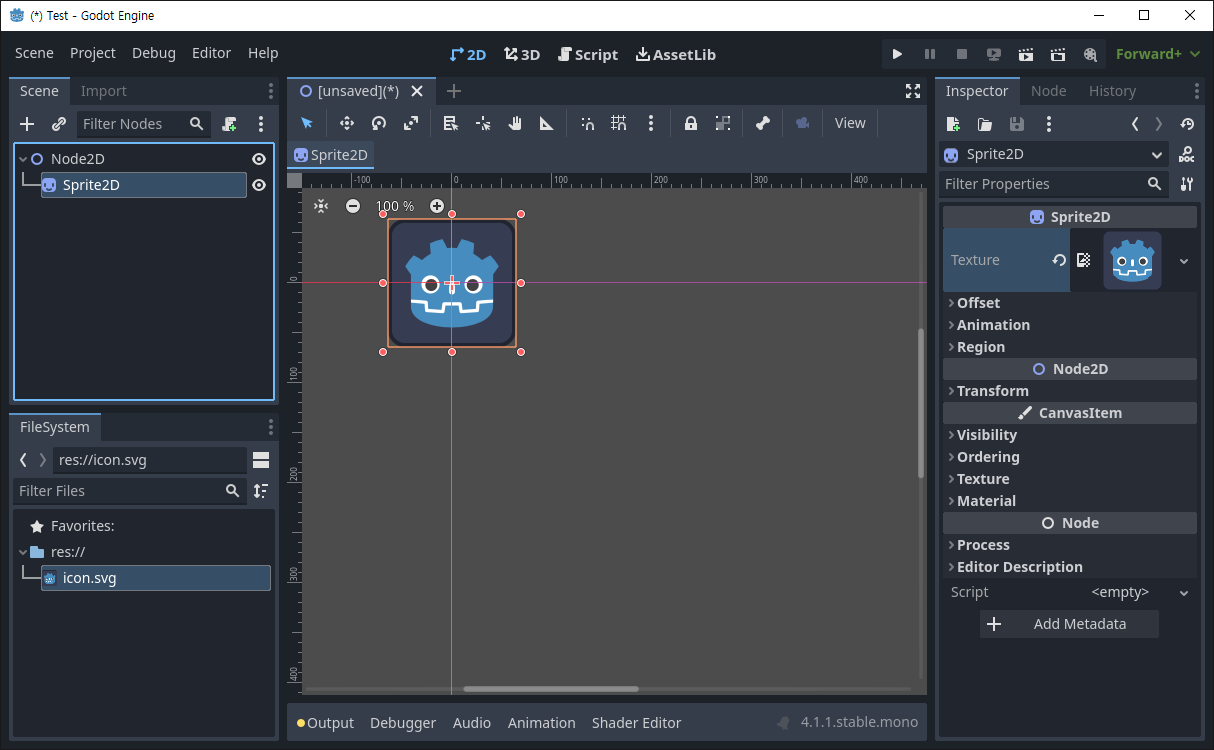Toggle smart snapping in canvas toolbar
The image size is (1214, 750).
pyautogui.click(x=587, y=123)
